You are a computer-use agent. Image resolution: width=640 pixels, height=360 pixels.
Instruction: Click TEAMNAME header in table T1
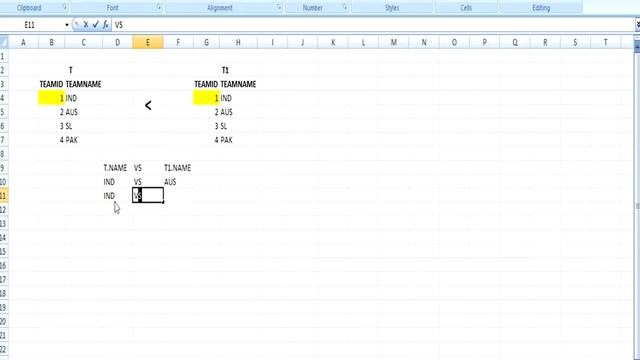[238, 84]
